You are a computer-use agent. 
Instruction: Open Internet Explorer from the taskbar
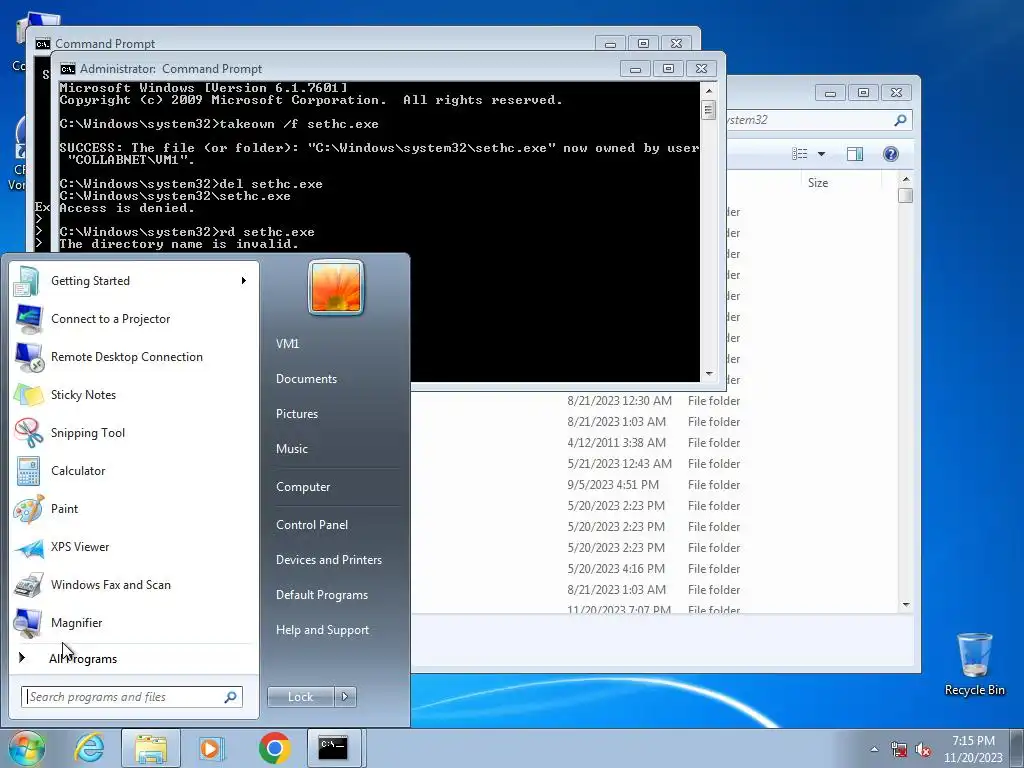[x=89, y=748]
